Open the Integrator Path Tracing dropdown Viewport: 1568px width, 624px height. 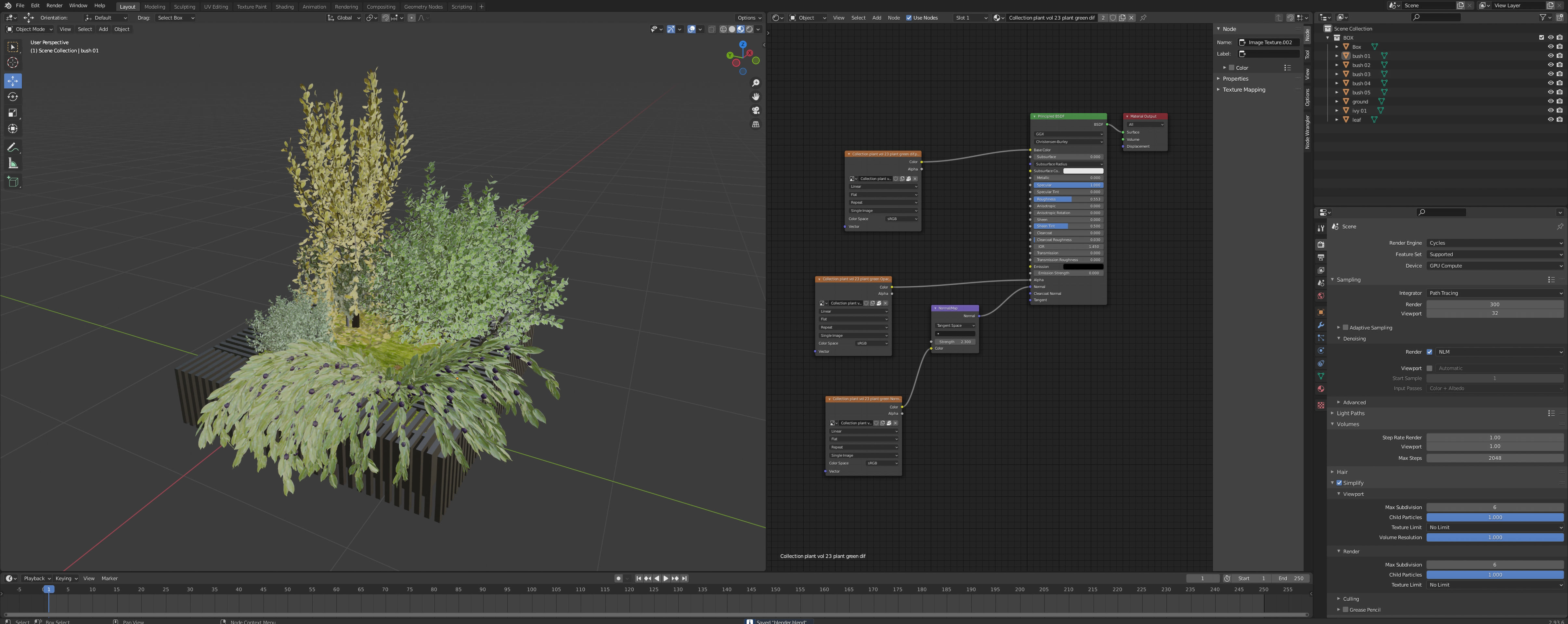coord(1495,293)
